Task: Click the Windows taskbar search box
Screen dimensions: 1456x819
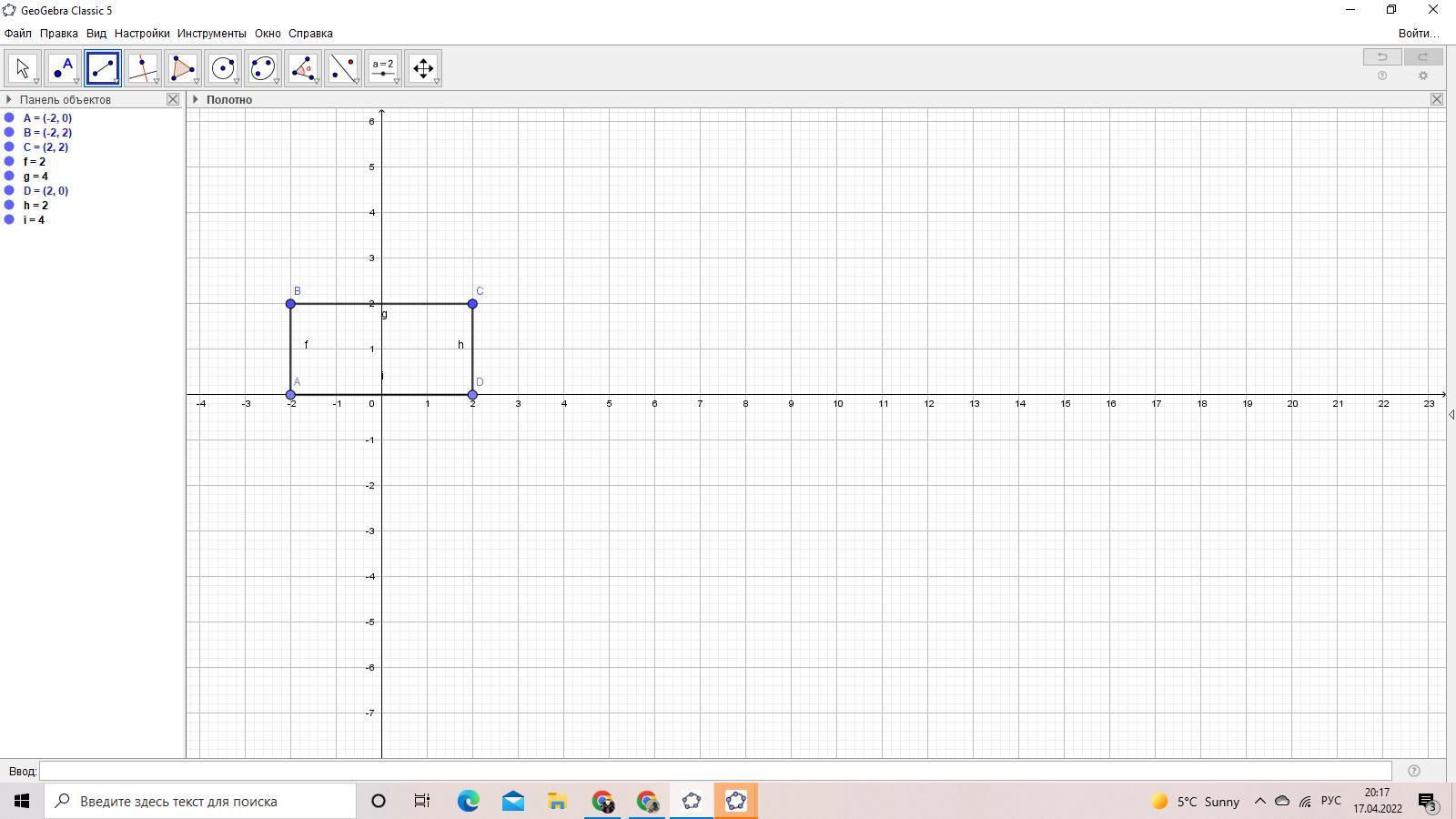Action: [x=200, y=802]
